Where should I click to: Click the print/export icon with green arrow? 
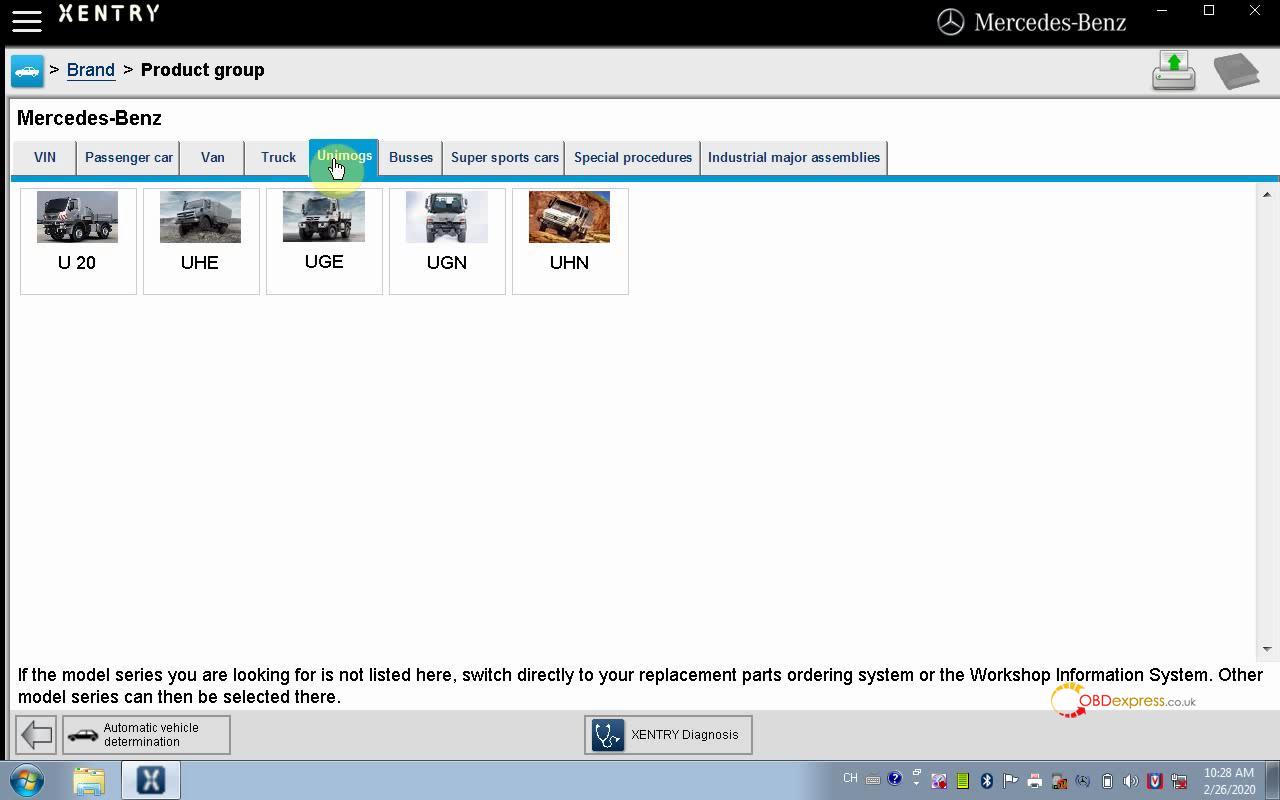[x=1174, y=71]
